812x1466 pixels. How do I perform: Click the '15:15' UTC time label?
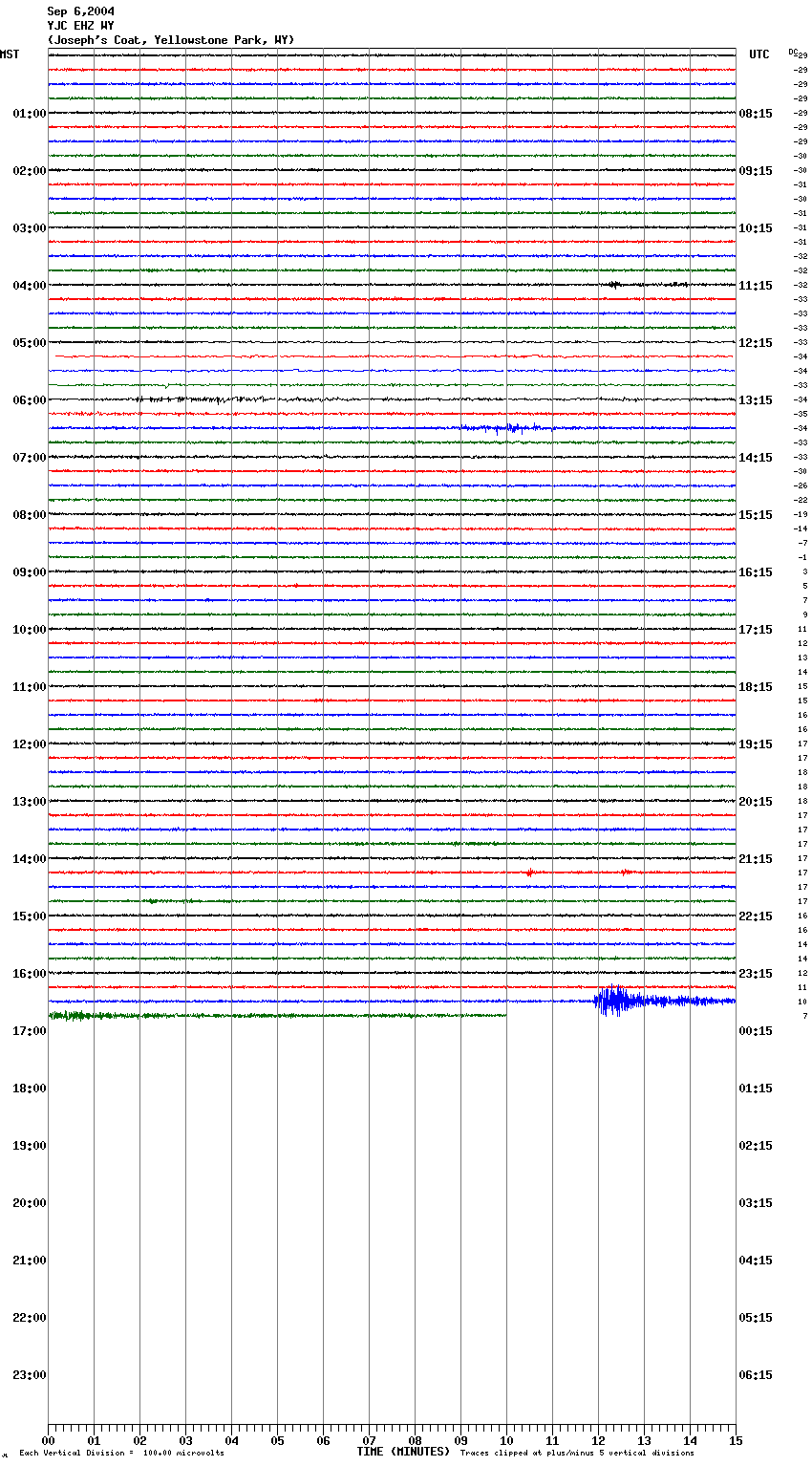click(756, 515)
